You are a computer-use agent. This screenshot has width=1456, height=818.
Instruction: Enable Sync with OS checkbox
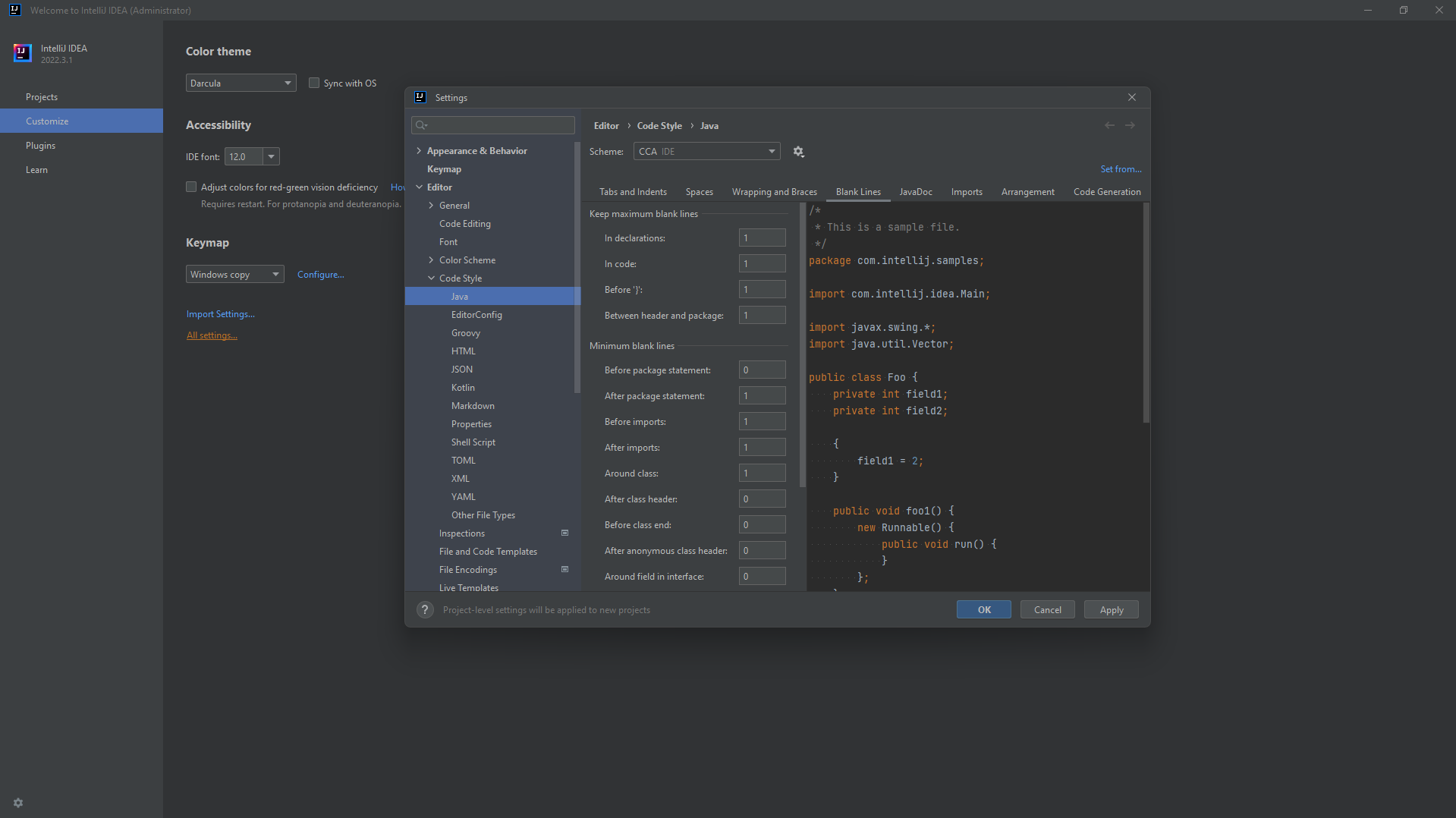click(314, 83)
